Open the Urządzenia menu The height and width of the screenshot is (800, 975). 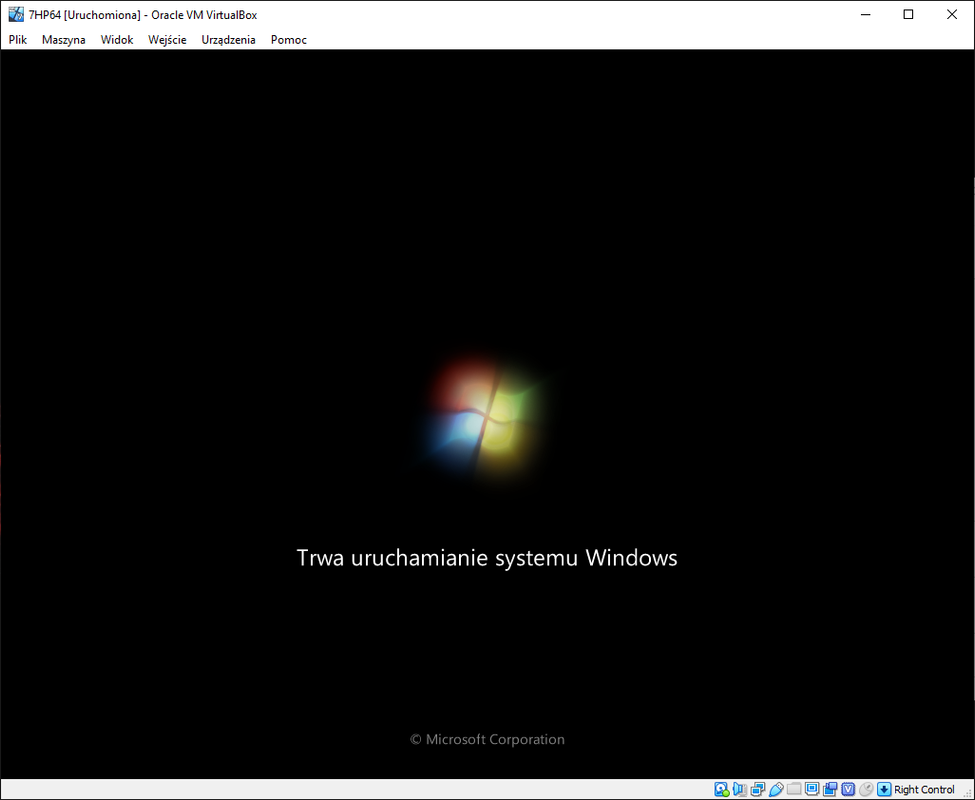pyautogui.click(x=228, y=40)
